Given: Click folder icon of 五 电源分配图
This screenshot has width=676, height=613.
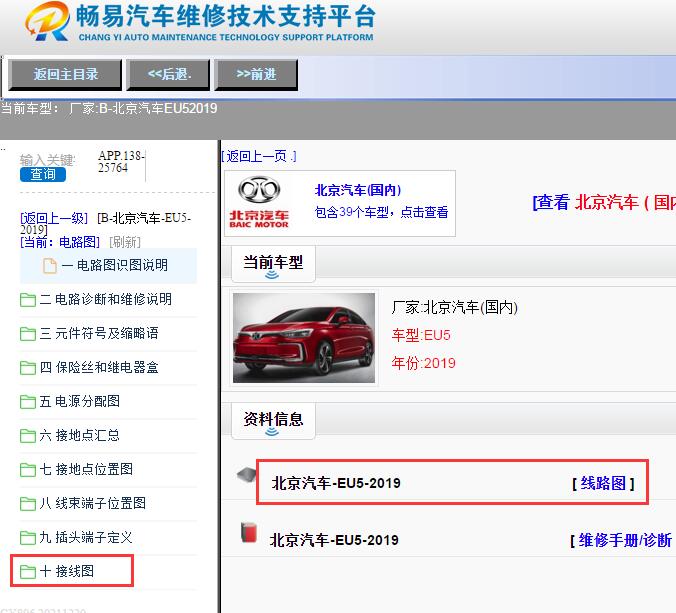Looking at the screenshot, I should (x=28, y=402).
